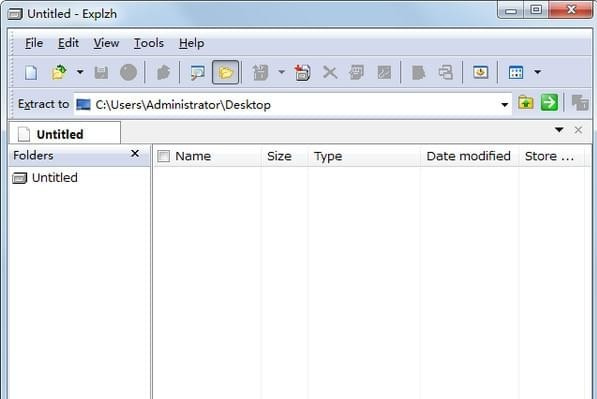Screen dimensions: 597x399
Task: Click the greyed-out Delete X toolbar icon
Action: [x=330, y=72]
